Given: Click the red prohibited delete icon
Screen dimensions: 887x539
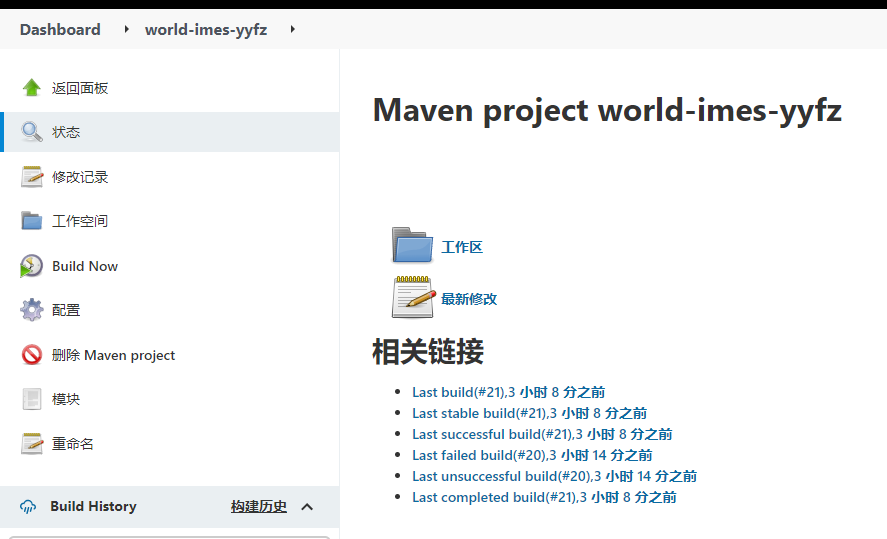Looking at the screenshot, I should pyautogui.click(x=32, y=355).
